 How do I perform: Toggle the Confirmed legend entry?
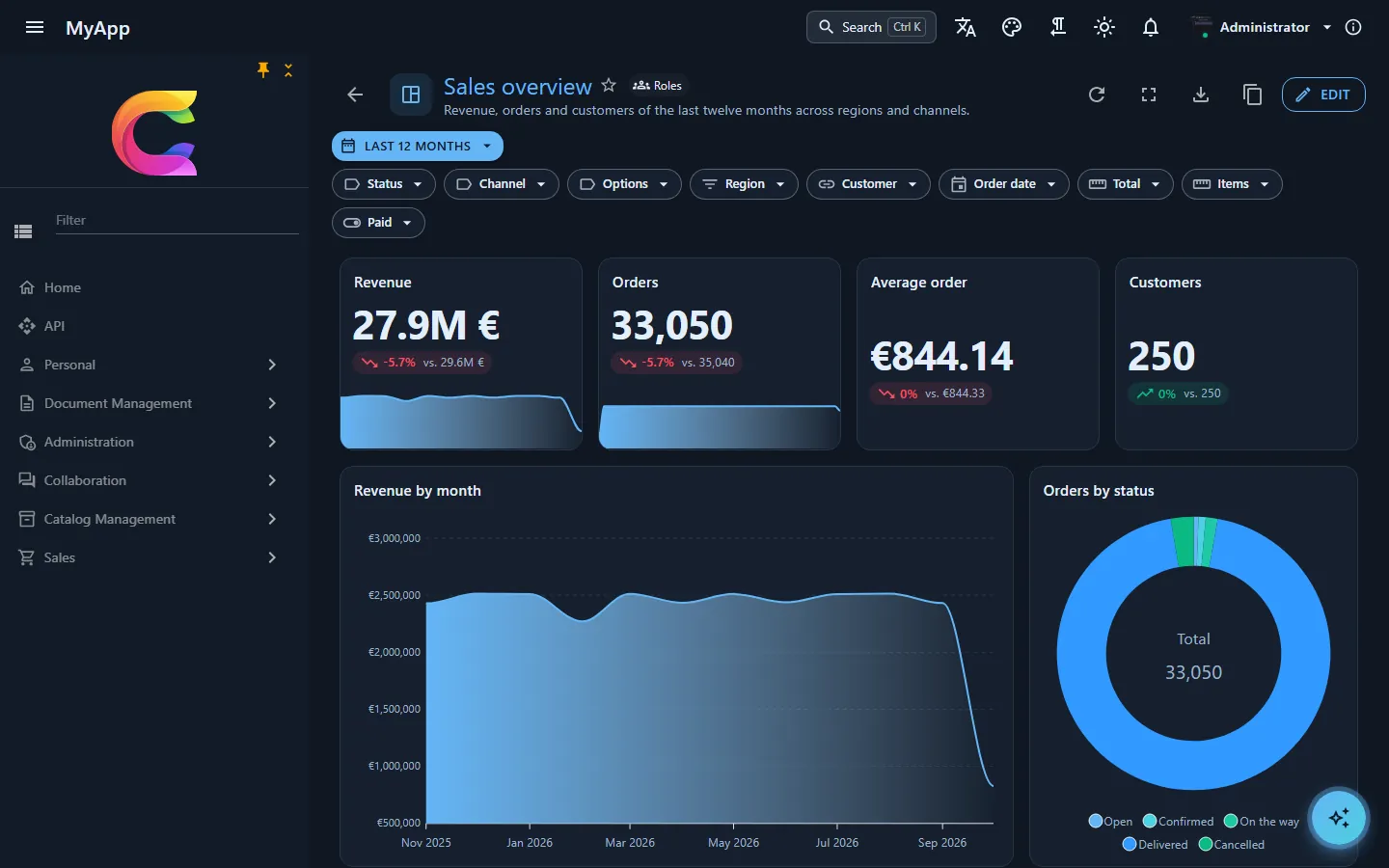1178,822
